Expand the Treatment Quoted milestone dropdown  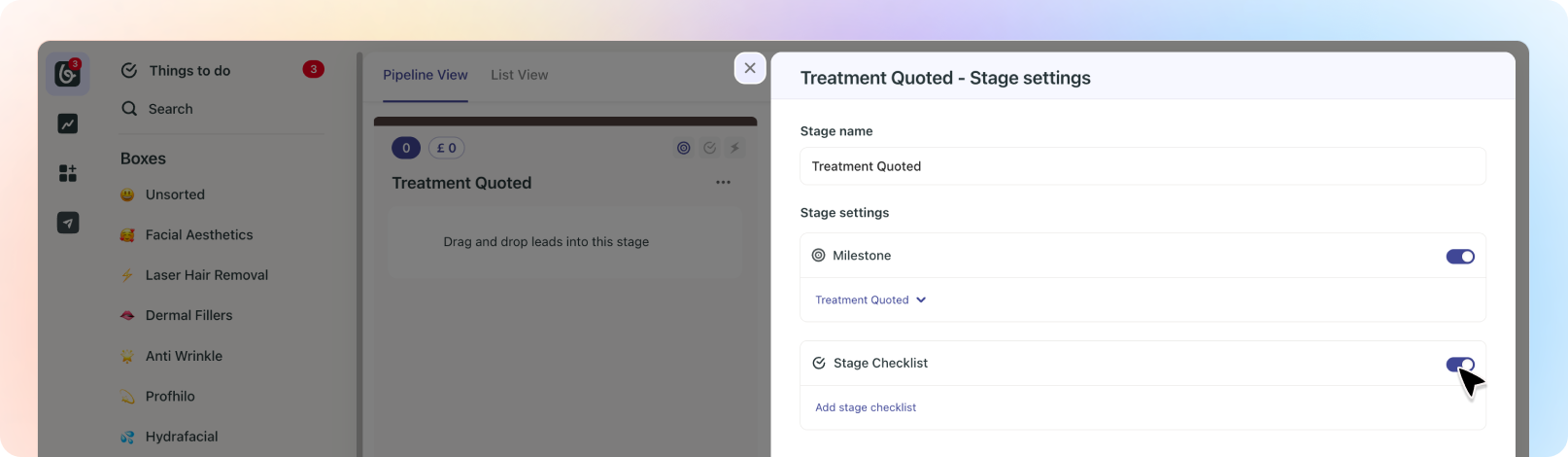pyautogui.click(x=870, y=300)
